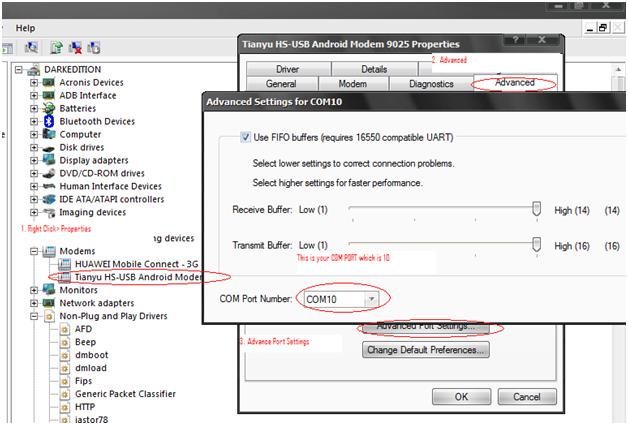Click the update driver software toolbar icon
Screen dimensions: 628x425
click(56, 48)
